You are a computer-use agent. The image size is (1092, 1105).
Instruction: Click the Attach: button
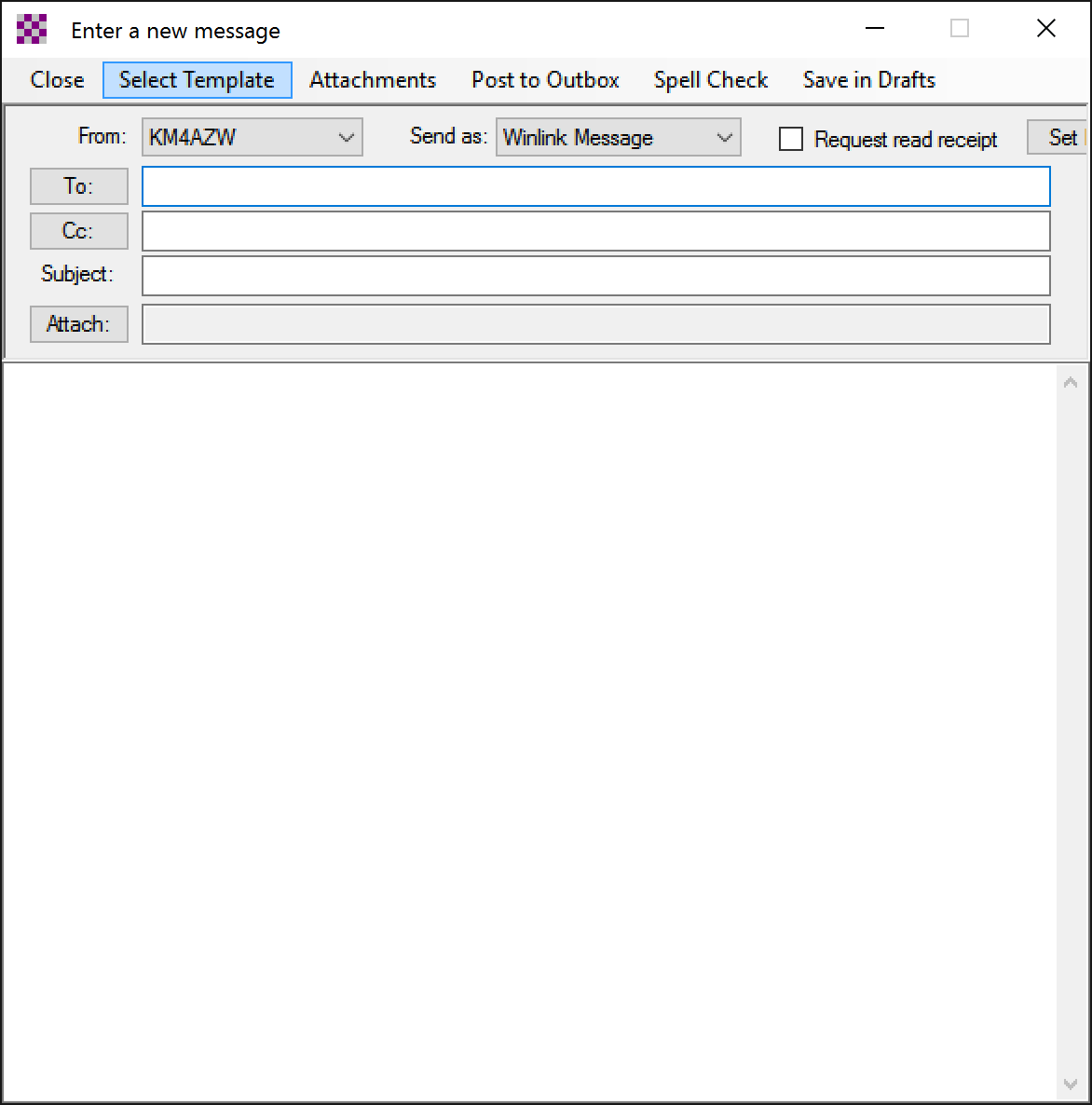click(x=78, y=324)
